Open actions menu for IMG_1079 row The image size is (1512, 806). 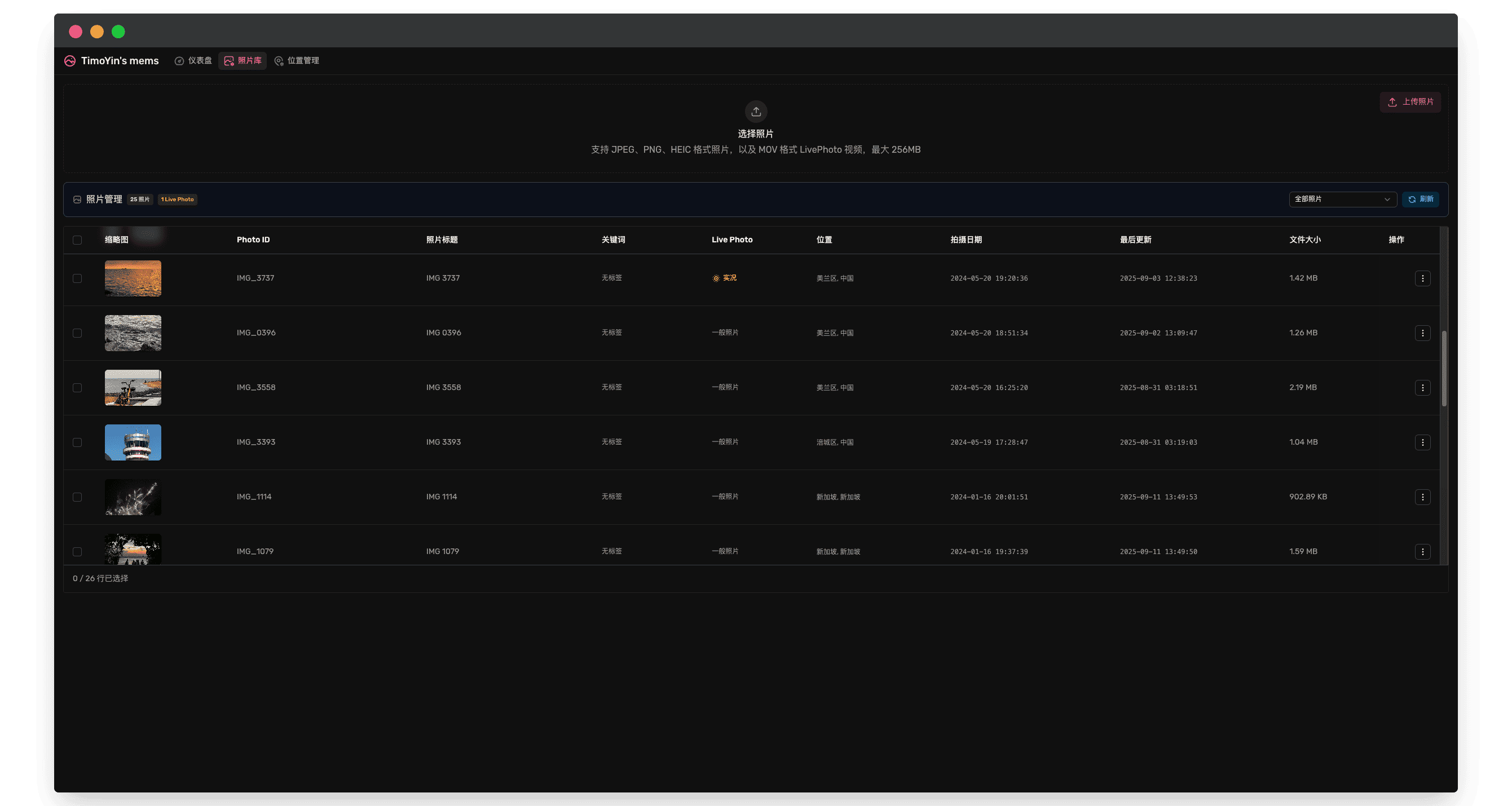click(x=1422, y=551)
